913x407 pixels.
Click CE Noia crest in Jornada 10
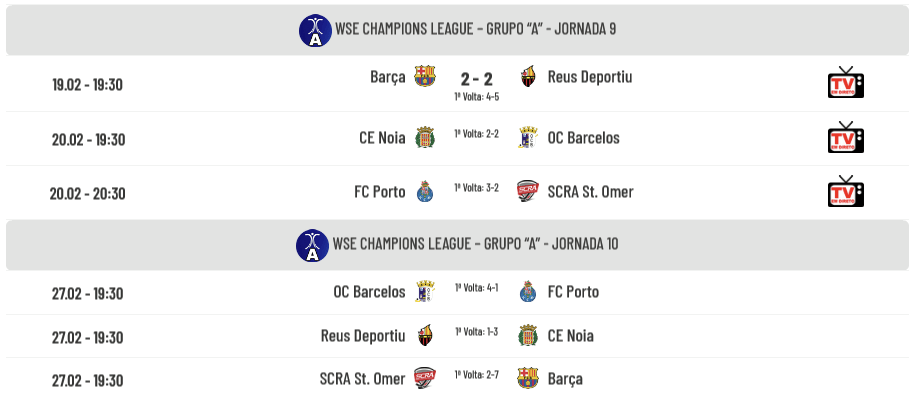pyautogui.click(x=528, y=335)
